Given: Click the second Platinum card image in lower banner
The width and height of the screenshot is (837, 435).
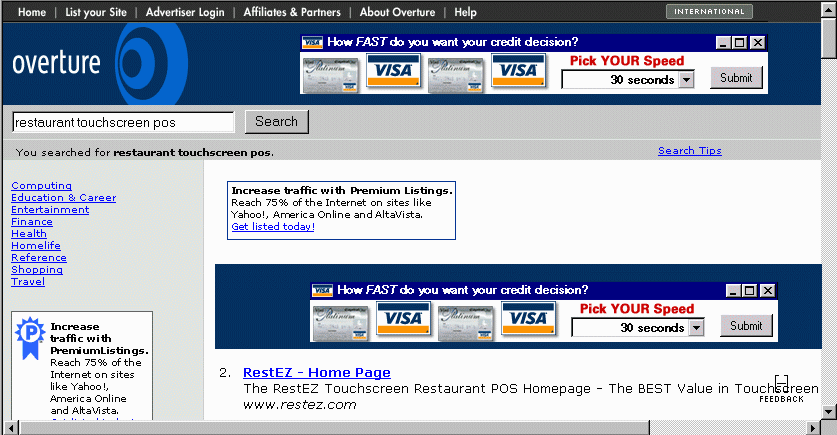Looking at the screenshot, I should 467,323.
